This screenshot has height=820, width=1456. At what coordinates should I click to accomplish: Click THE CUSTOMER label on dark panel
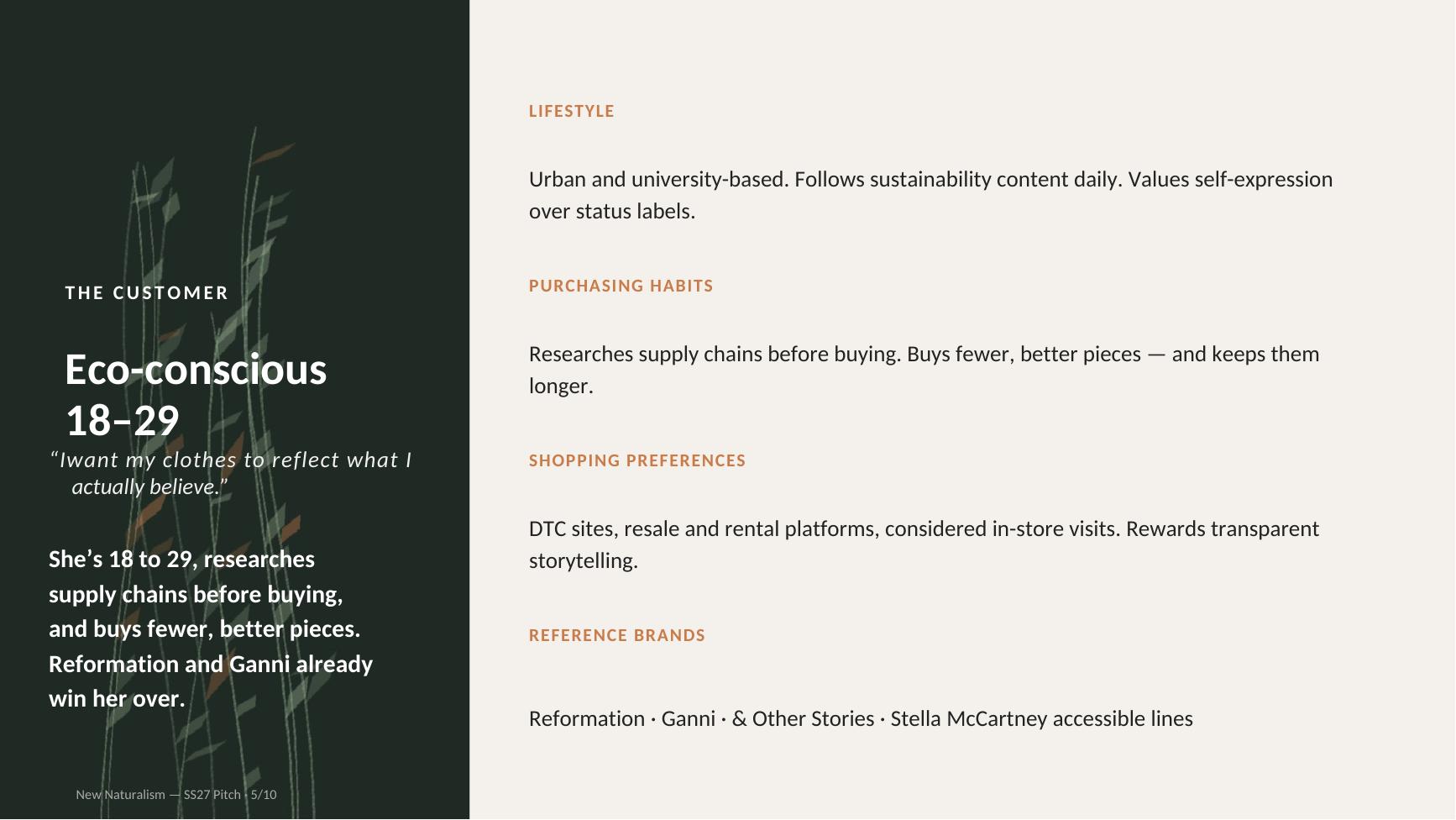coord(147,293)
